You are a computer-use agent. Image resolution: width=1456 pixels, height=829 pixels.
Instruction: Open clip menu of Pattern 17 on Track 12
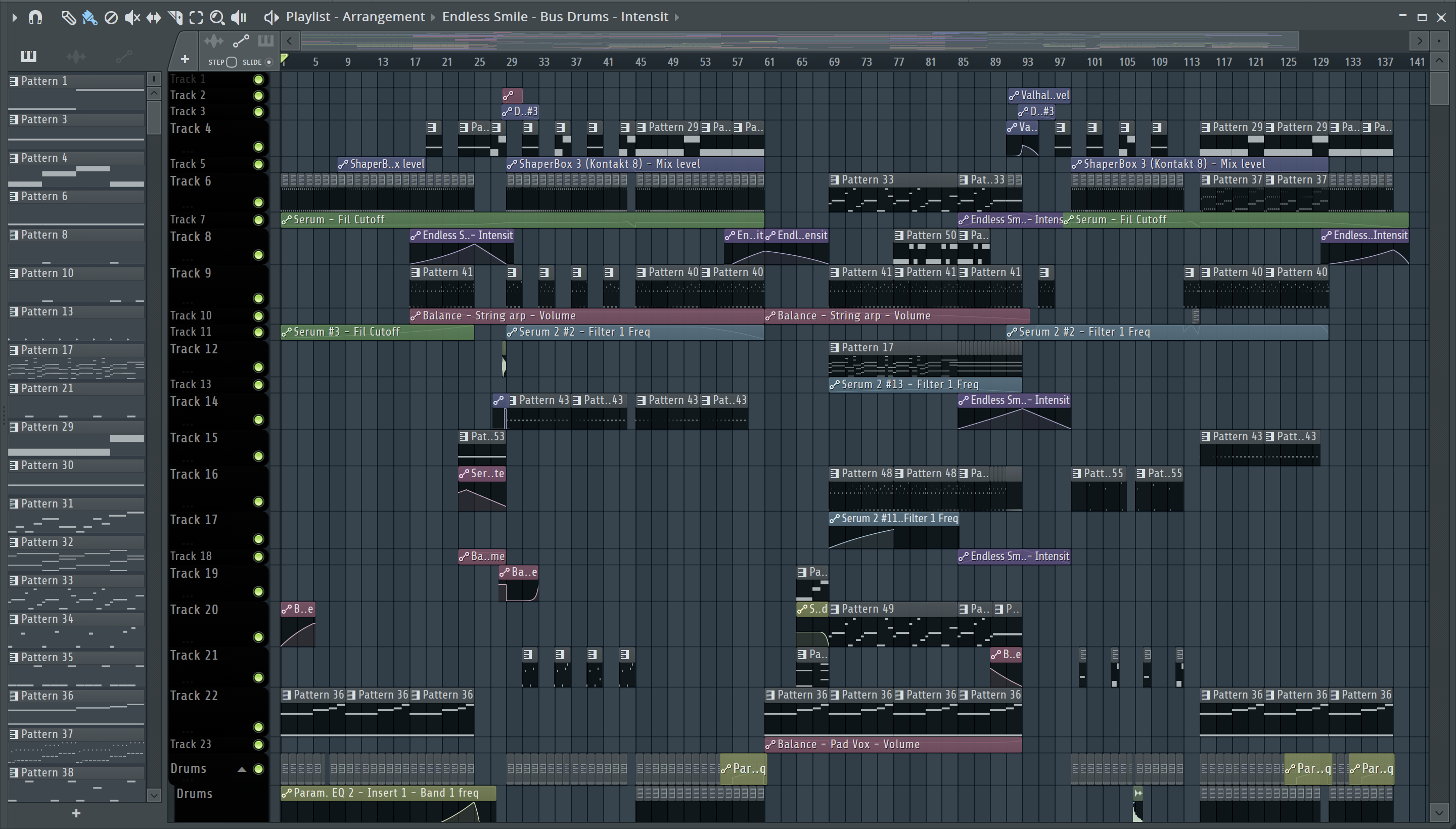[835, 348]
